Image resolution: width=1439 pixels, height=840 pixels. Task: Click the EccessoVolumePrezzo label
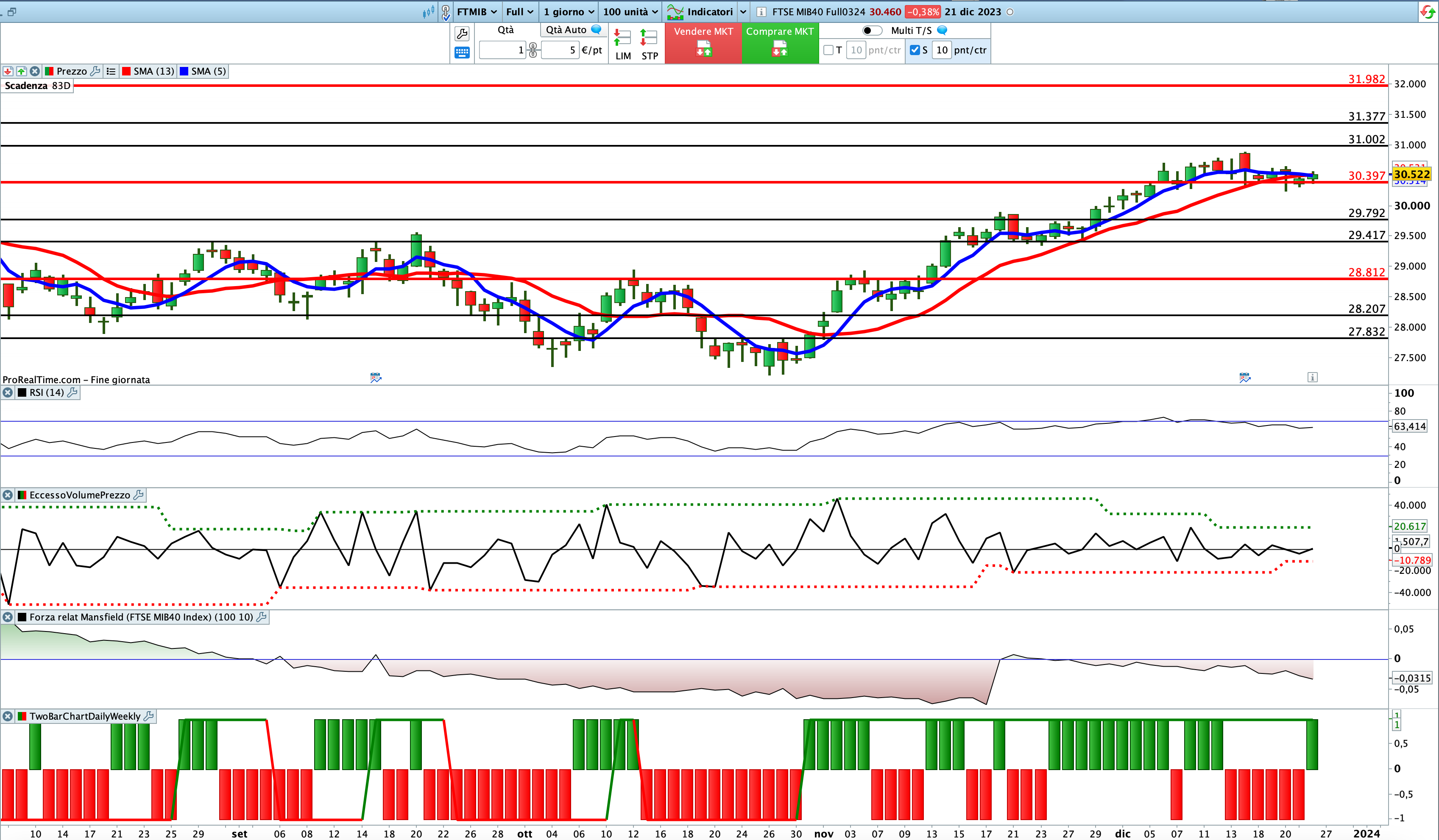point(79,495)
